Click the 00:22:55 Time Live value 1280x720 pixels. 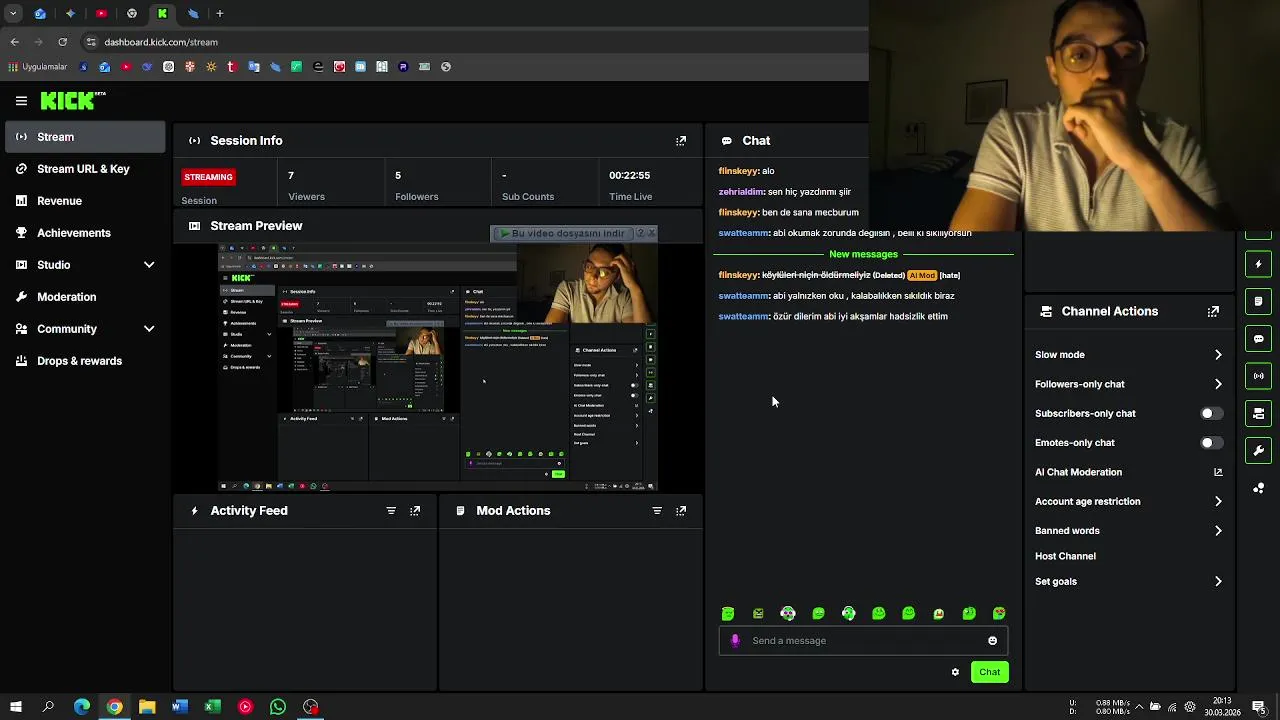[630, 176]
